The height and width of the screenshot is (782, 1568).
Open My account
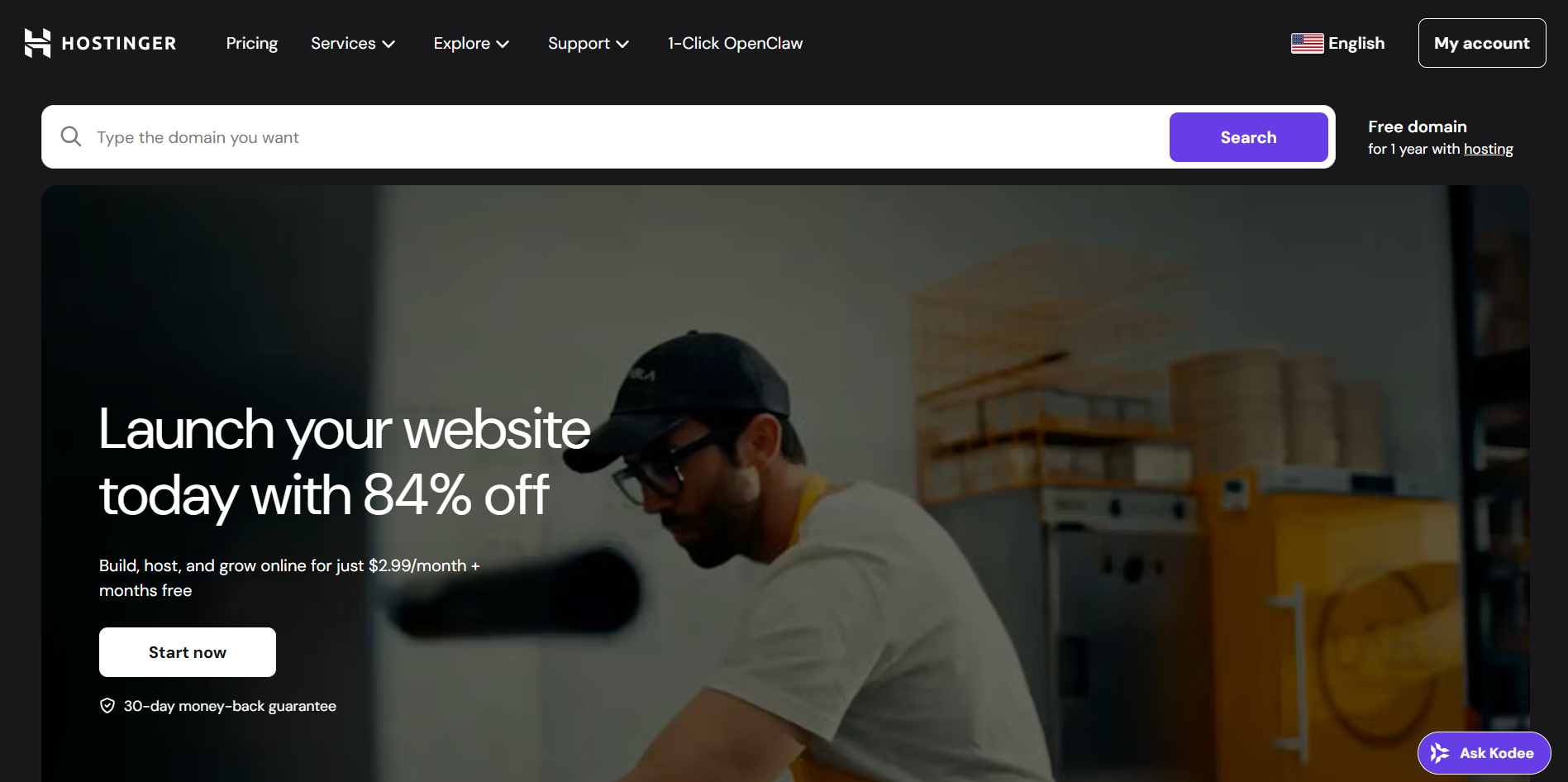pos(1482,43)
